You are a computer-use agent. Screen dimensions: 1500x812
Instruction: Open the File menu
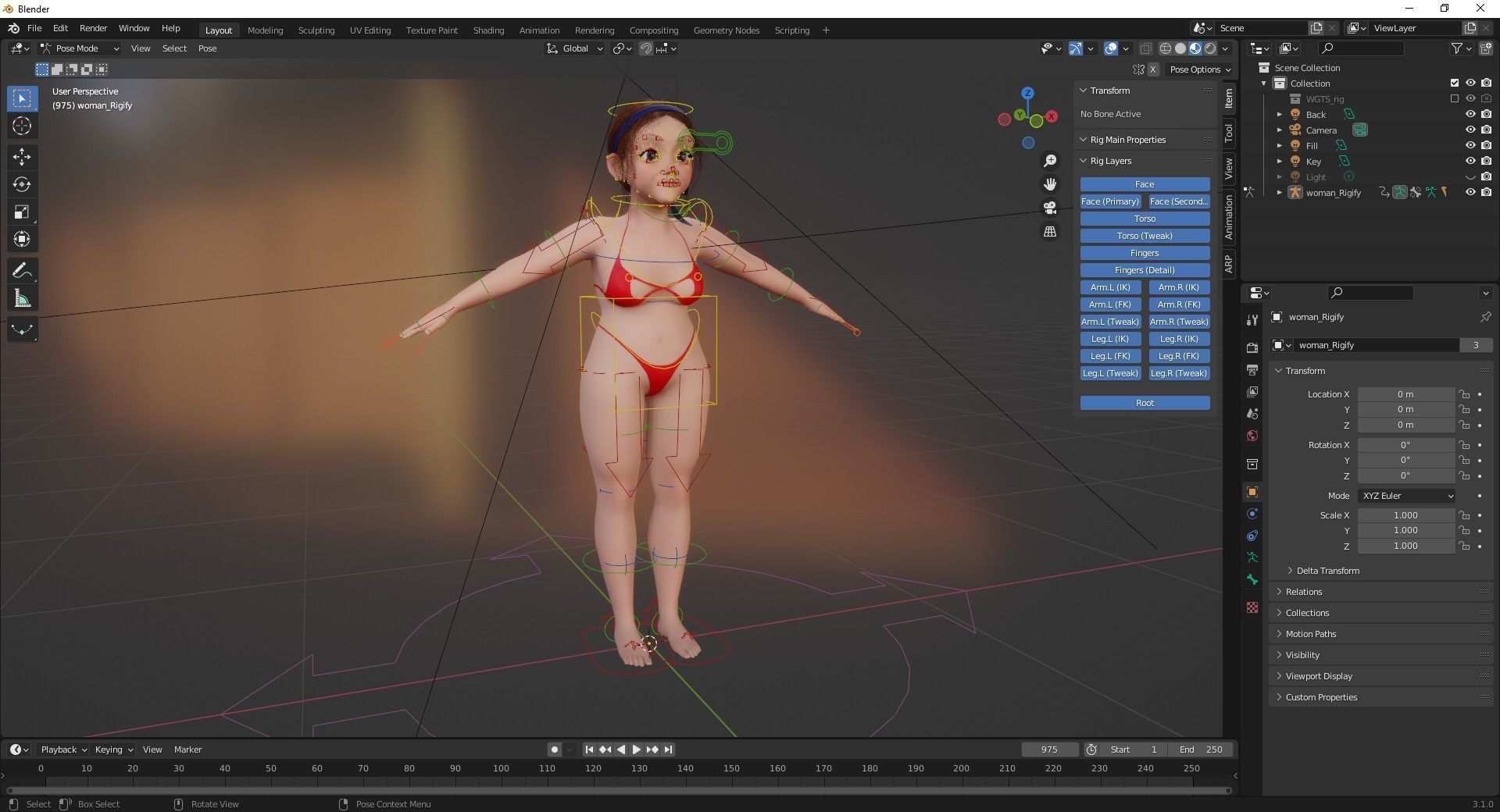pyautogui.click(x=34, y=28)
